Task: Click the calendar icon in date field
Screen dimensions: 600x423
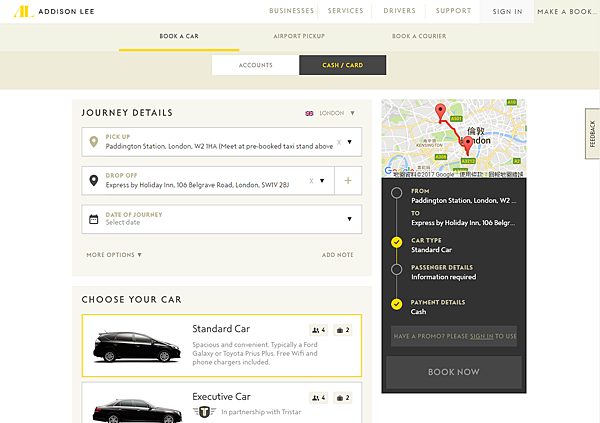Action: (x=93, y=219)
